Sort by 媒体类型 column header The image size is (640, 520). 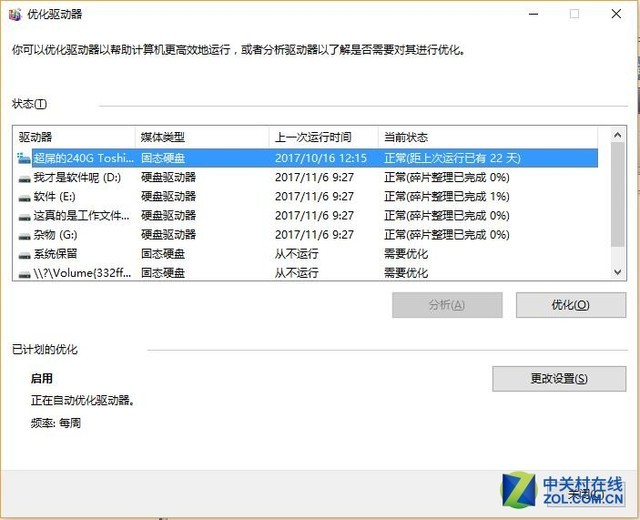201,137
